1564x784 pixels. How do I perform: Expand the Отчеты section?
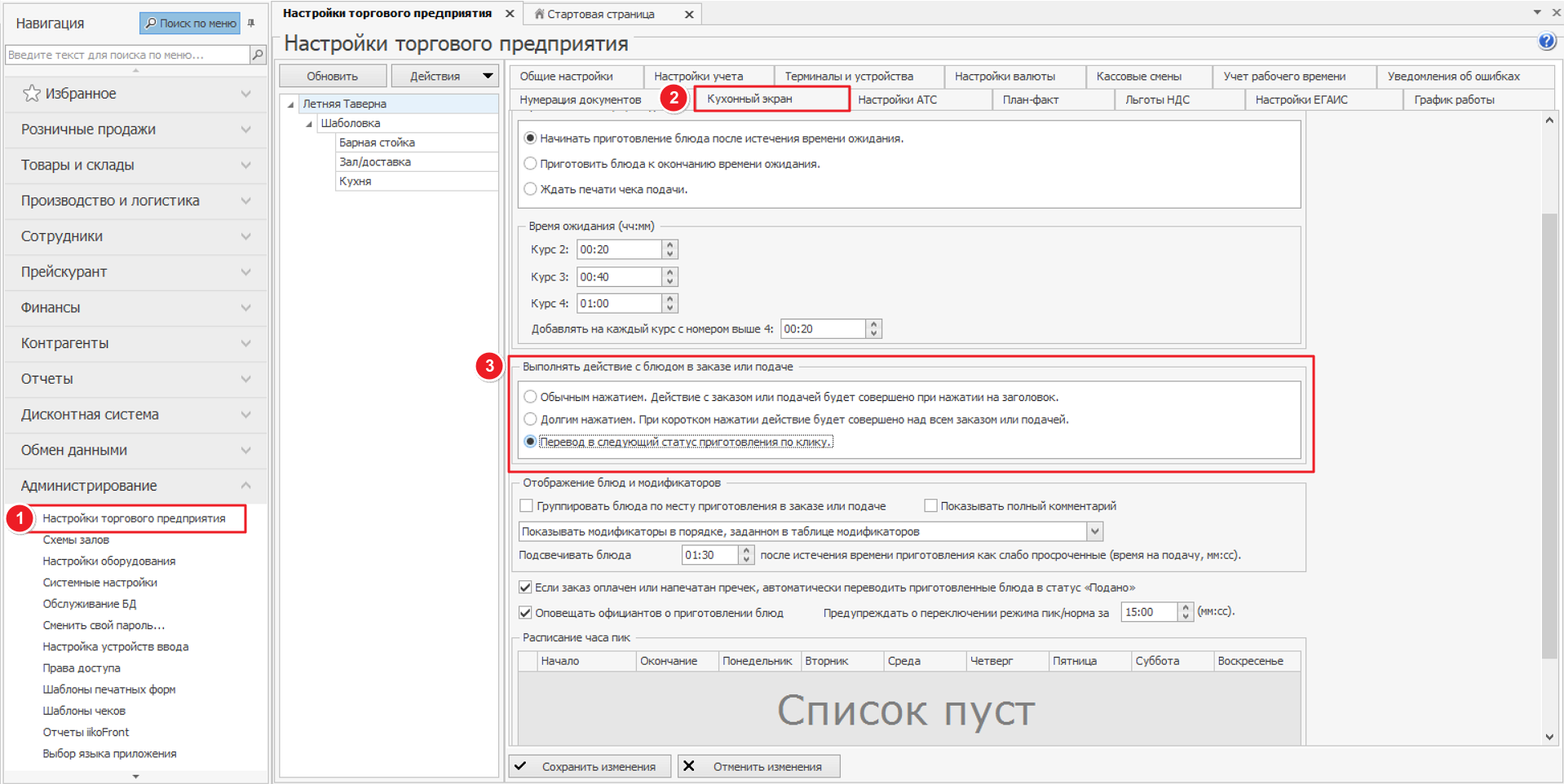pyautogui.click(x=135, y=379)
